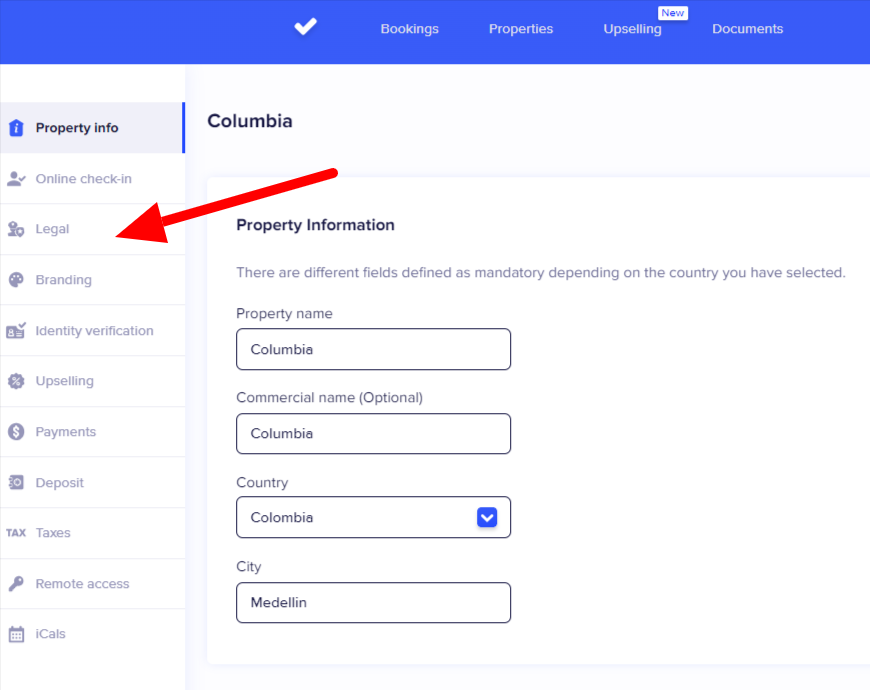Click the Remote access key icon
Screen dimensions: 870x690
point(16,583)
